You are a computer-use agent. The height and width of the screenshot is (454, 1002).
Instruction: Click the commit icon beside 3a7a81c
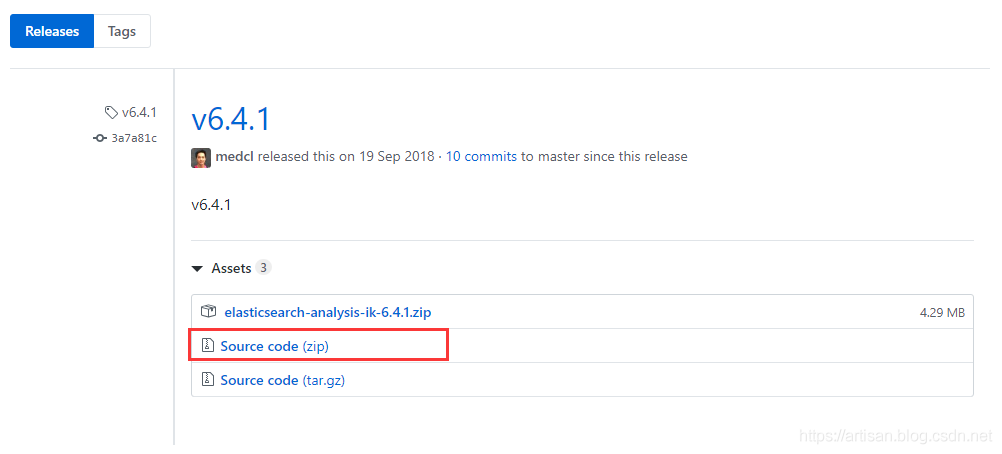click(100, 138)
